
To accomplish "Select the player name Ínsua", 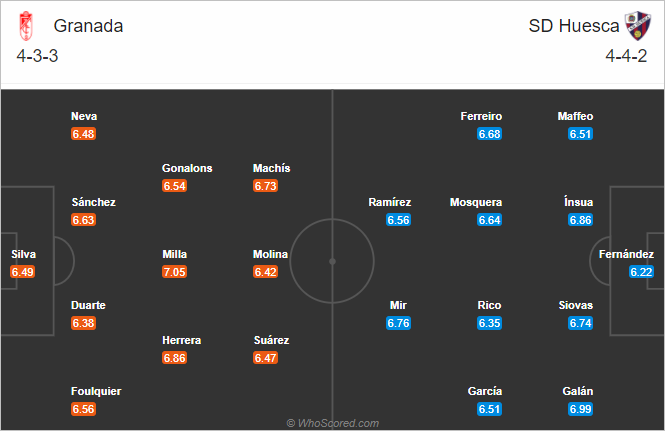I will (578, 202).
